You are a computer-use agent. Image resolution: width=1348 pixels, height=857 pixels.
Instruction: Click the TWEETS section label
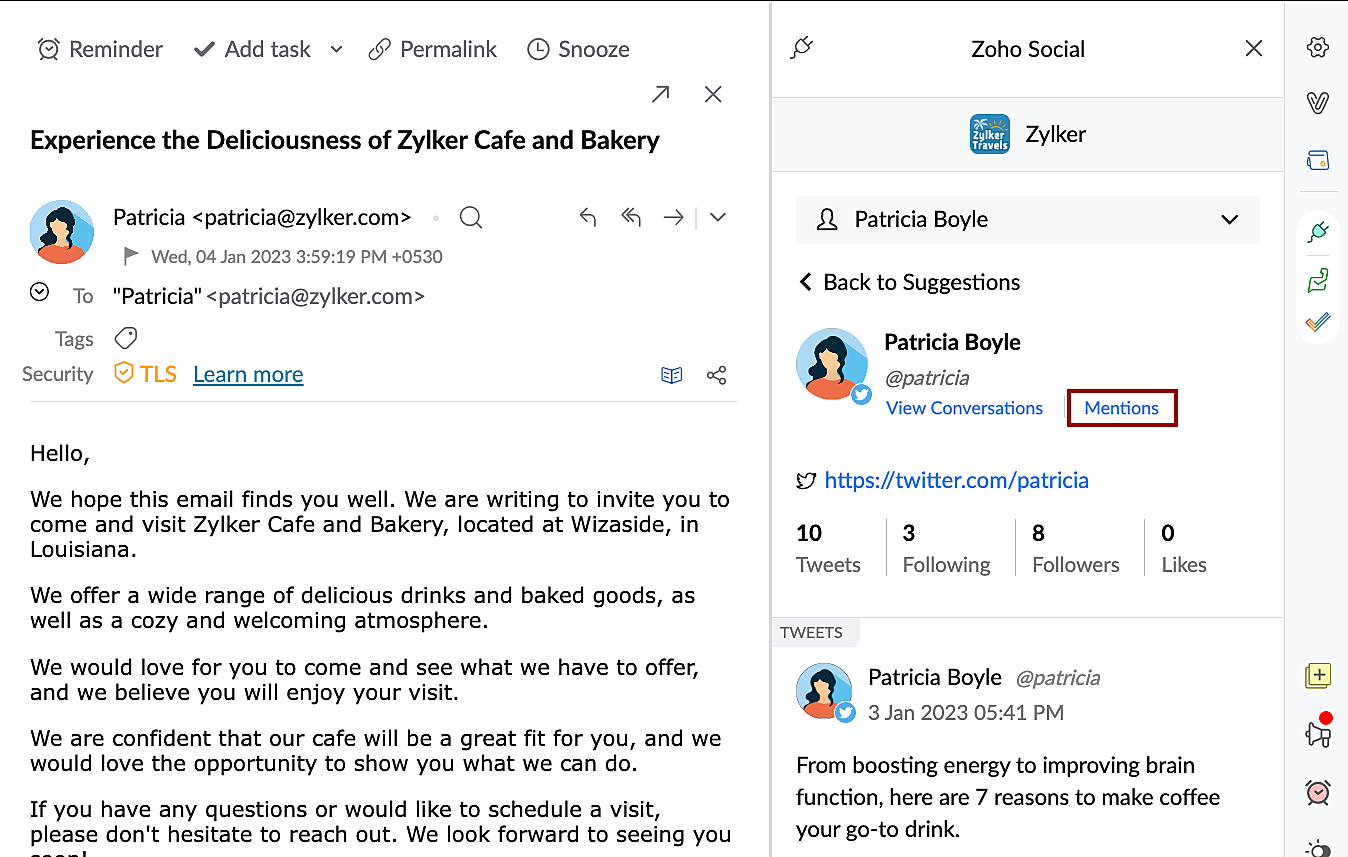pos(811,632)
